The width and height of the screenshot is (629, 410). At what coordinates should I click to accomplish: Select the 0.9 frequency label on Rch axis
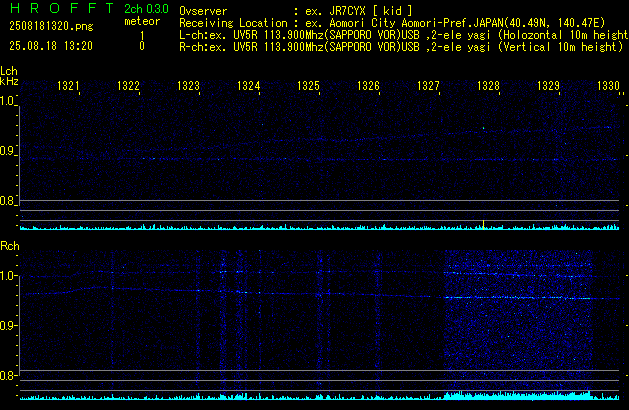click(x=7, y=325)
